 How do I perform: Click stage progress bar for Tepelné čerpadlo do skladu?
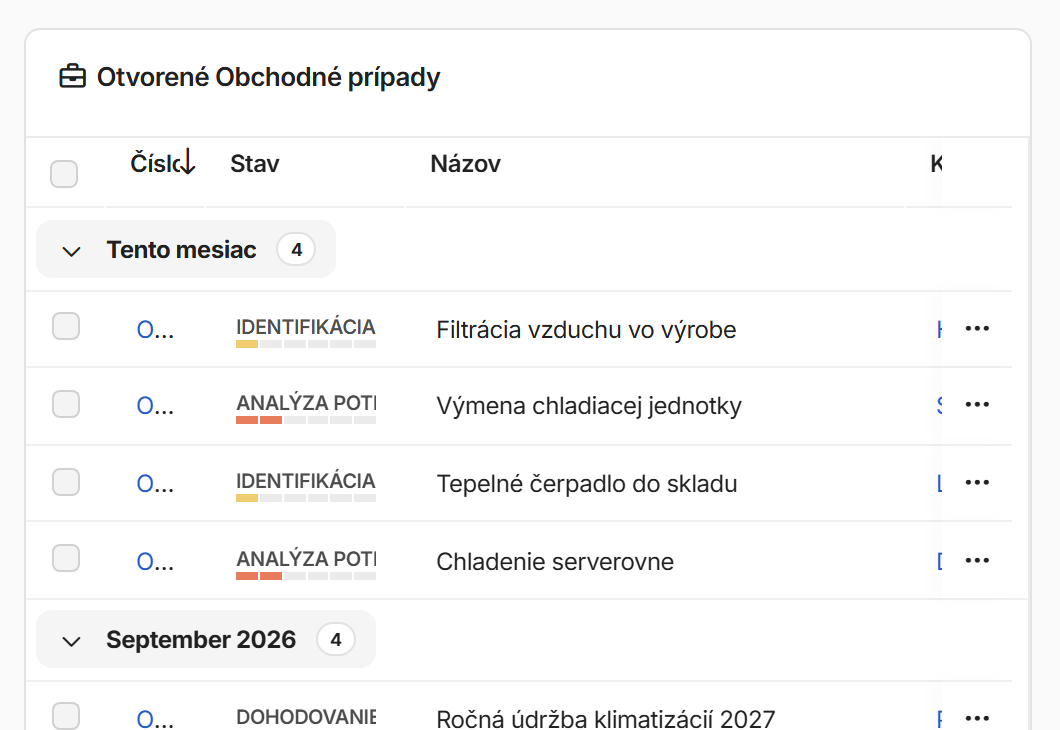pyautogui.click(x=306, y=498)
